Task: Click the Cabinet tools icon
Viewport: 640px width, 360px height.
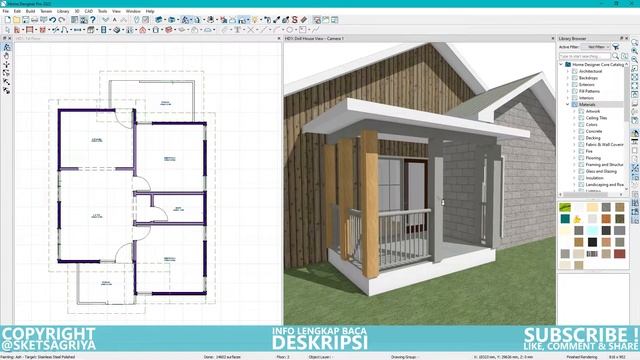Action: [x=91, y=30]
